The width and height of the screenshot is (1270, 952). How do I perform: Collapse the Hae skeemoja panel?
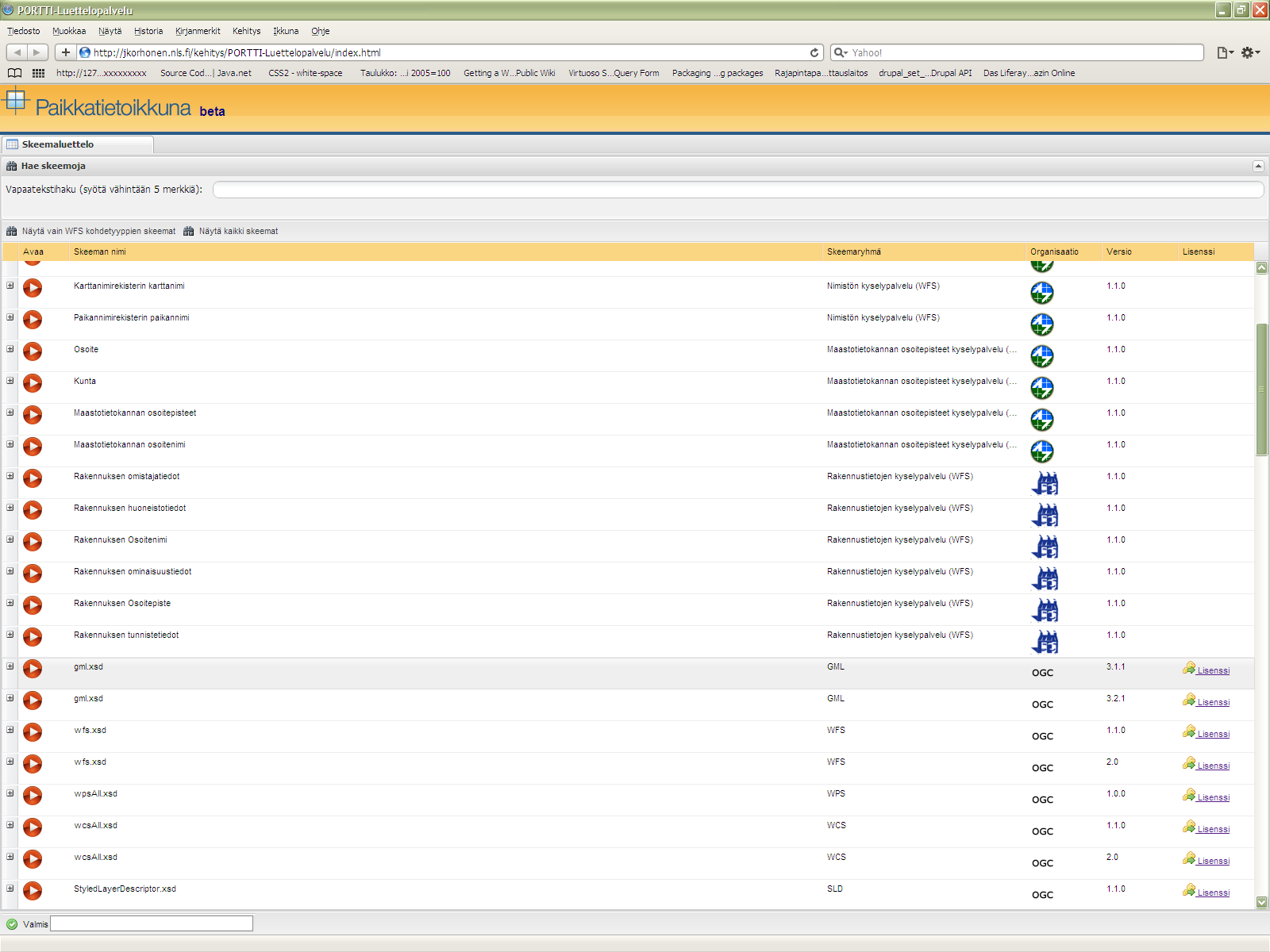[x=1258, y=166]
